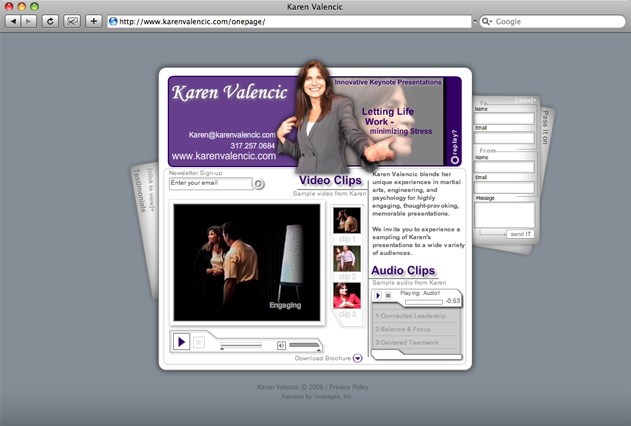Click the Google search field

pos(552,22)
